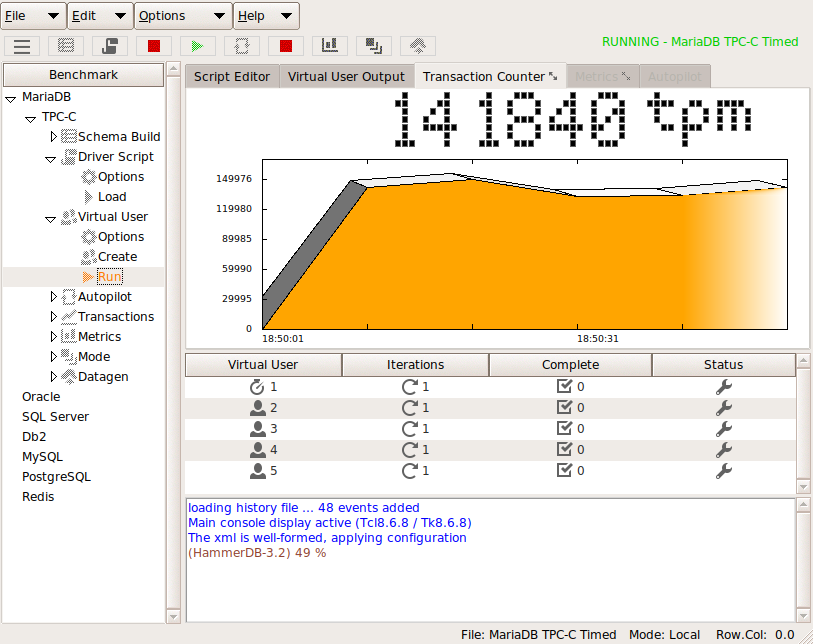
Task: Expand the Metrics tree node
Action: 53,337
